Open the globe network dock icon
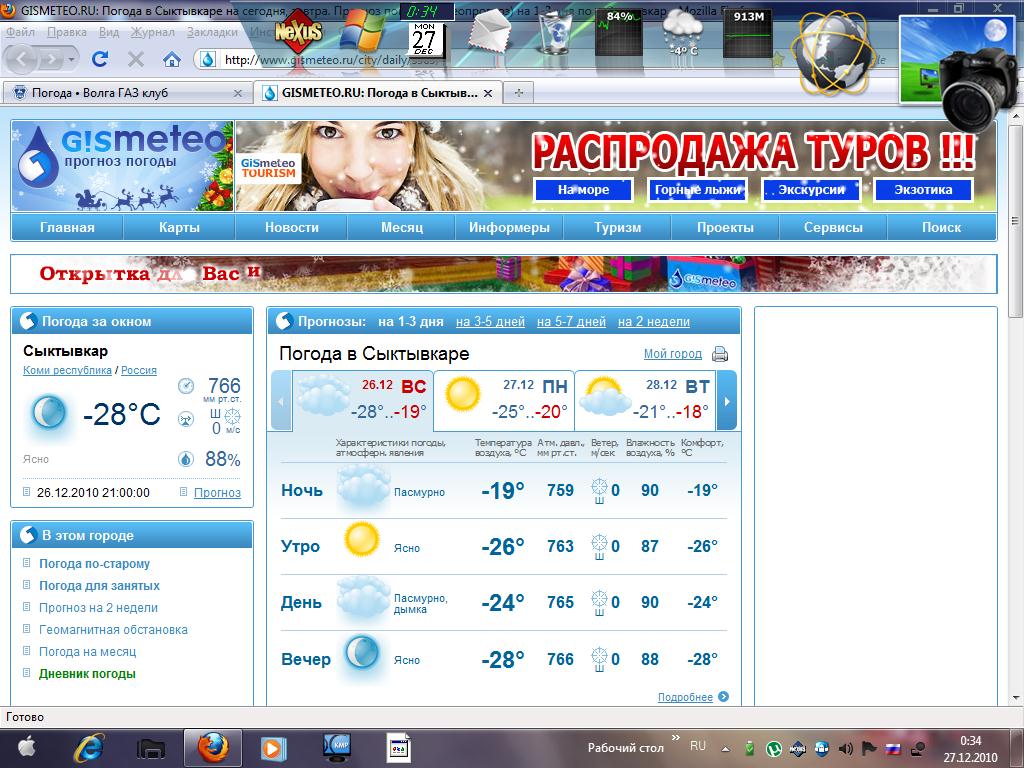Image resolution: width=1024 pixels, height=768 pixels. (831, 54)
